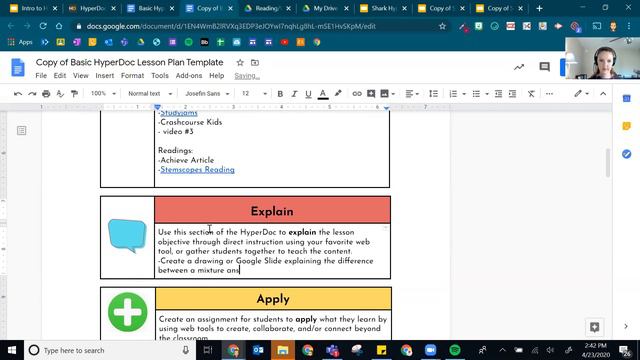Insert a link from toolbar
The height and width of the screenshot is (360, 640).
tap(357, 94)
